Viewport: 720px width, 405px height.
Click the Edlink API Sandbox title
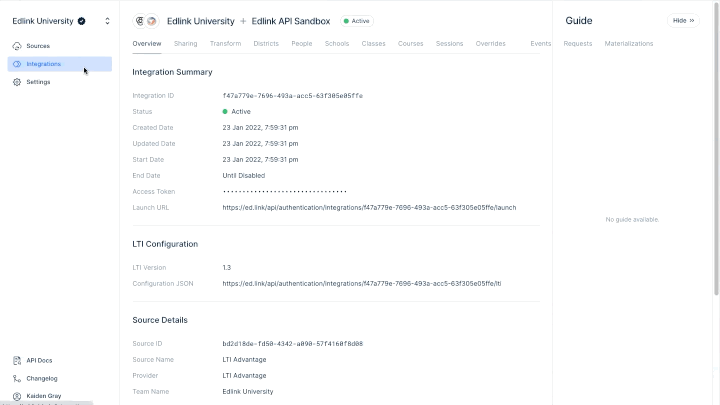point(291,21)
